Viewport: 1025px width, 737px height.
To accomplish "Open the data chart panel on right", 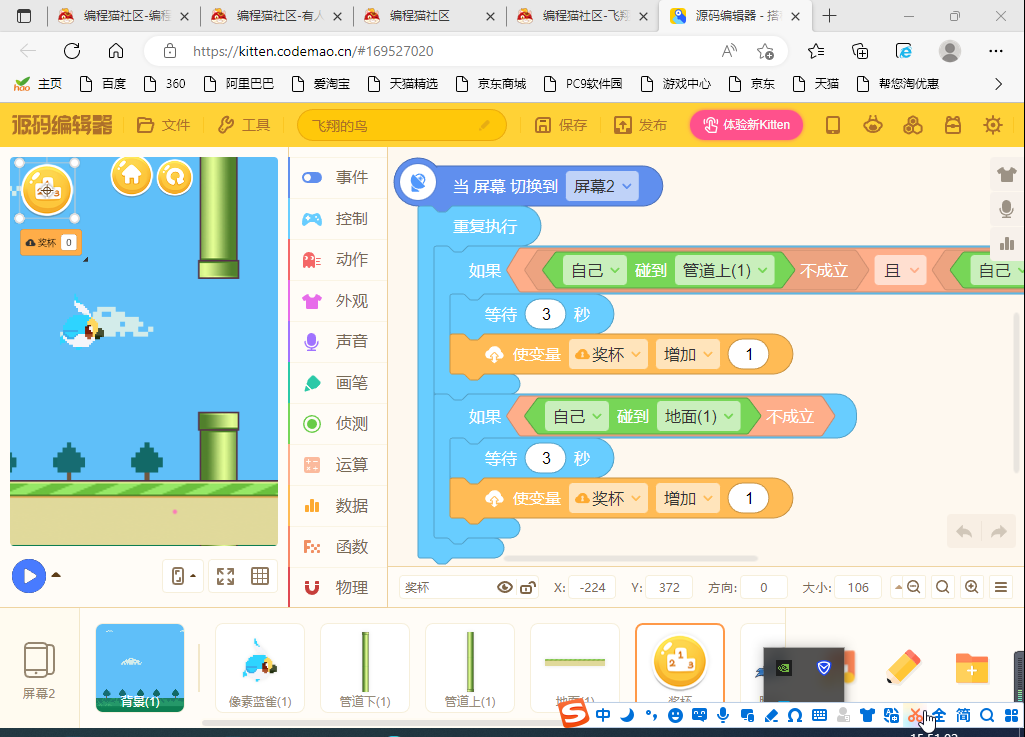I will (x=1007, y=244).
